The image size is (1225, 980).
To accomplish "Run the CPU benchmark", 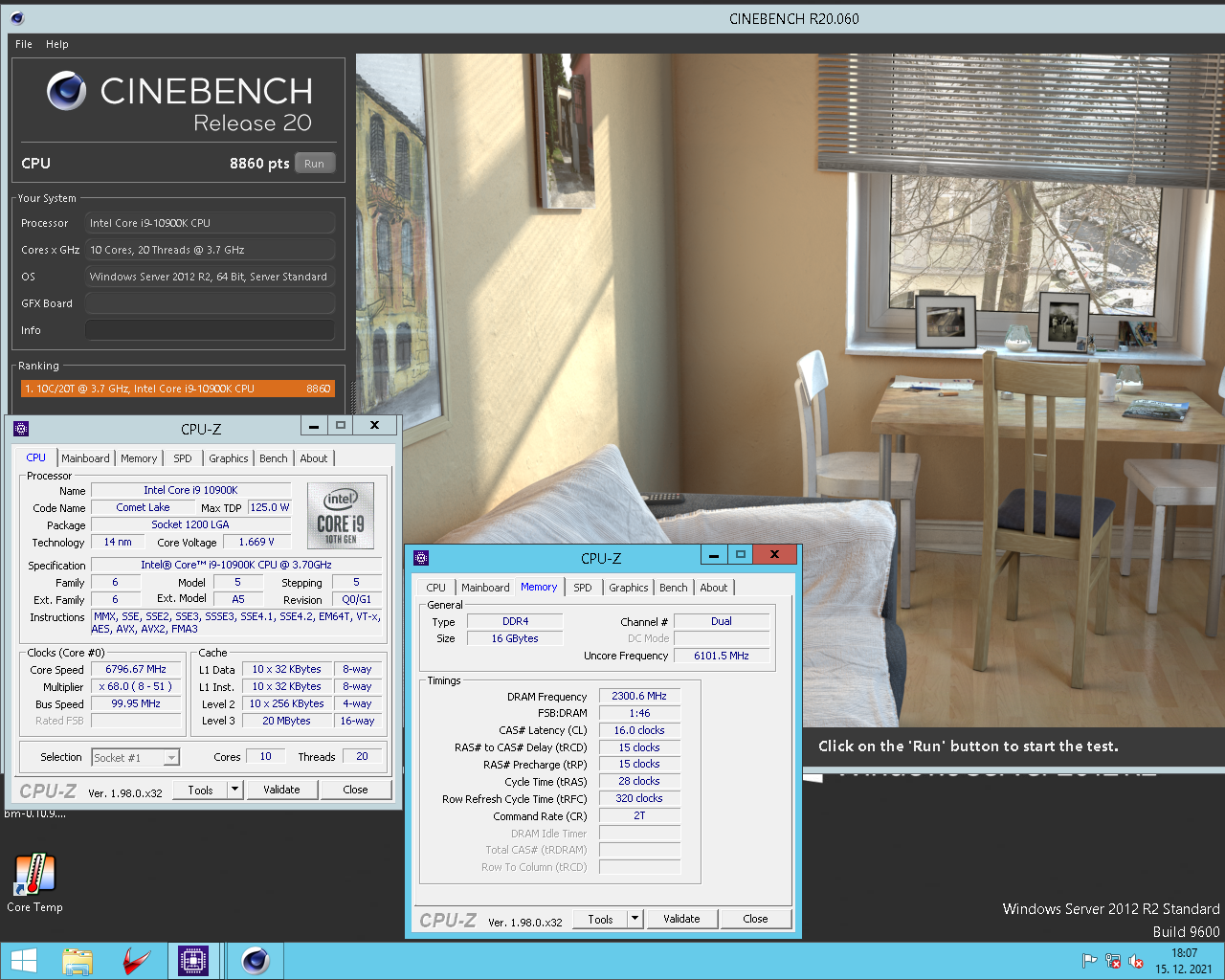I will (x=314, y=164).
